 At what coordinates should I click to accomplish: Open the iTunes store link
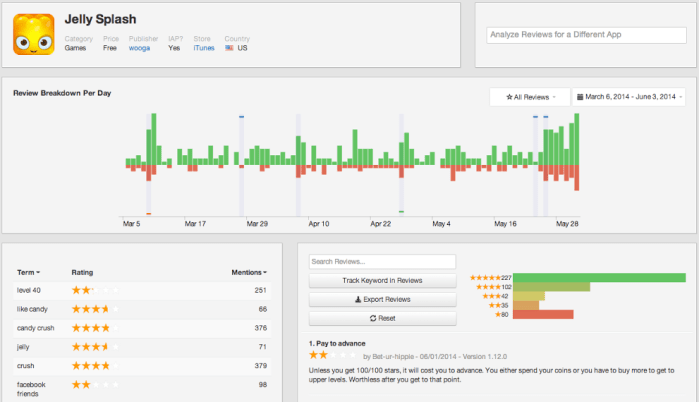(x=204, y=48)
